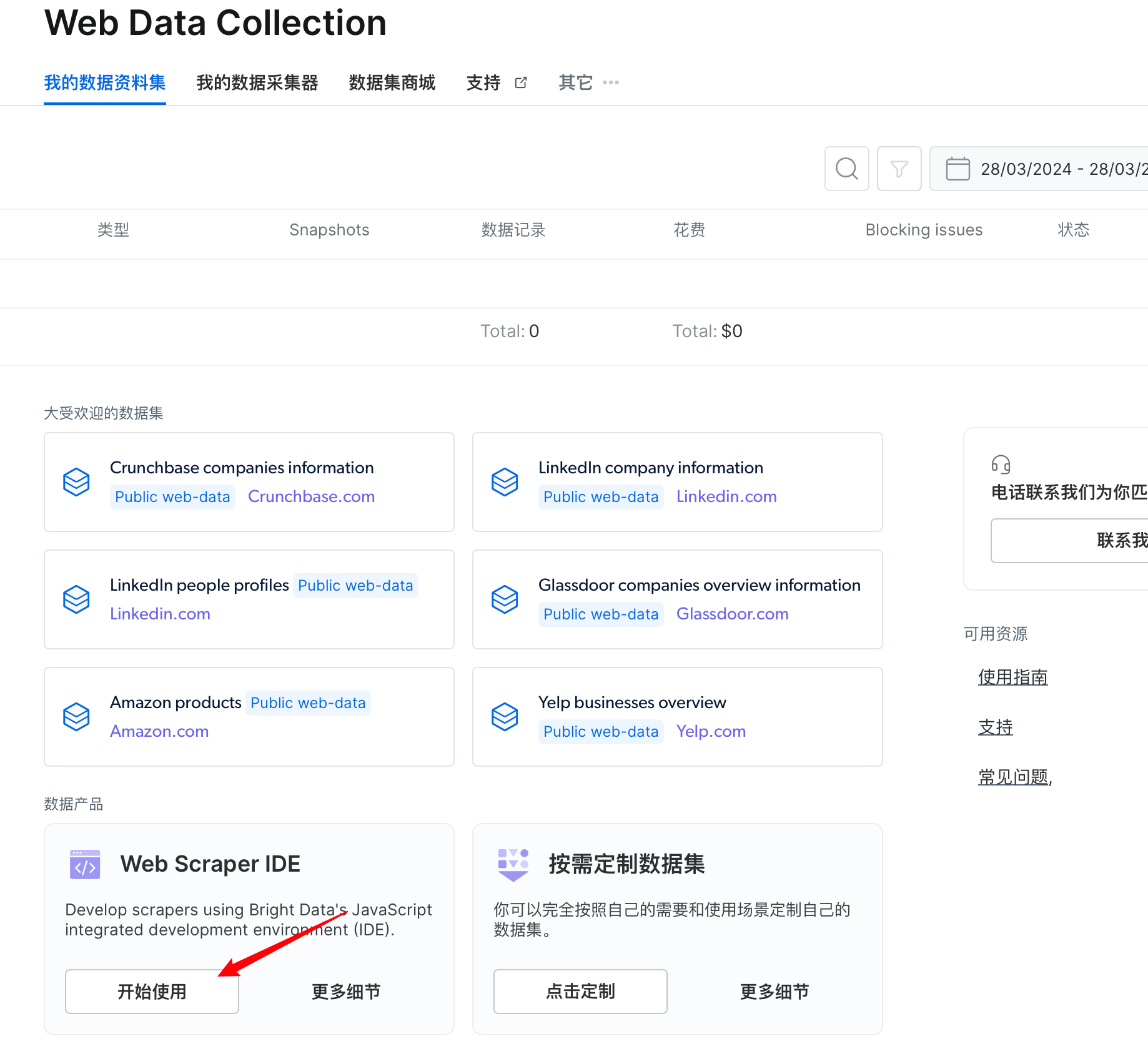Click the Snapshots column header

[x=329, y=230]
